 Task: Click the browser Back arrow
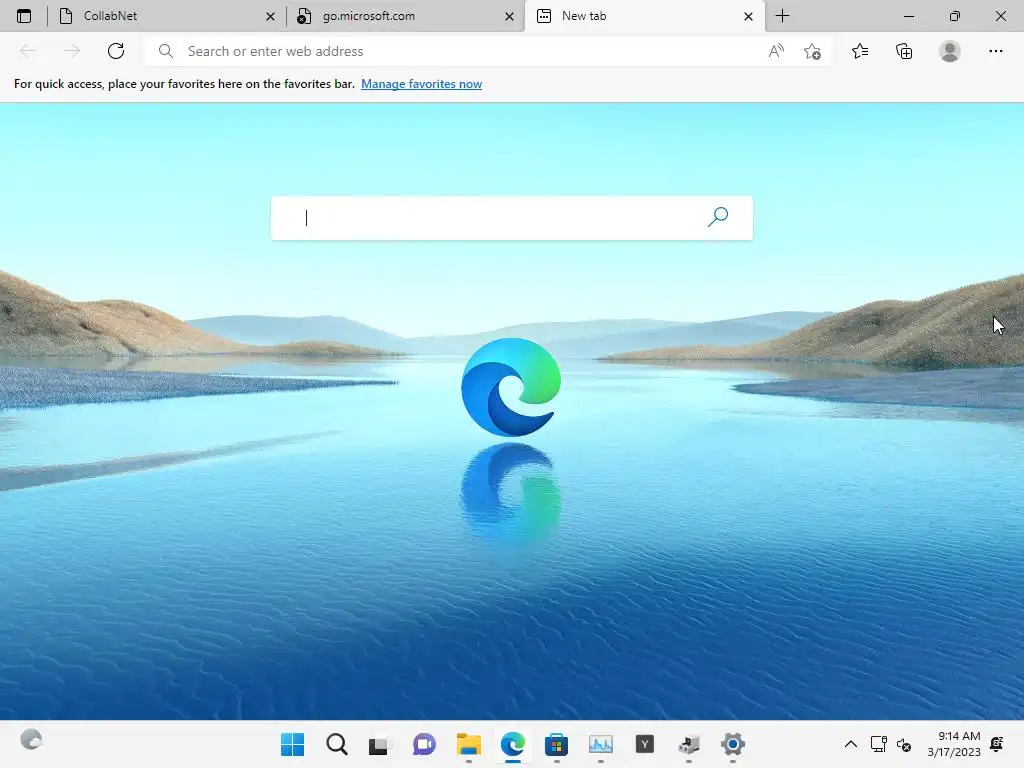pyautogui.click(x=28, y=51)
